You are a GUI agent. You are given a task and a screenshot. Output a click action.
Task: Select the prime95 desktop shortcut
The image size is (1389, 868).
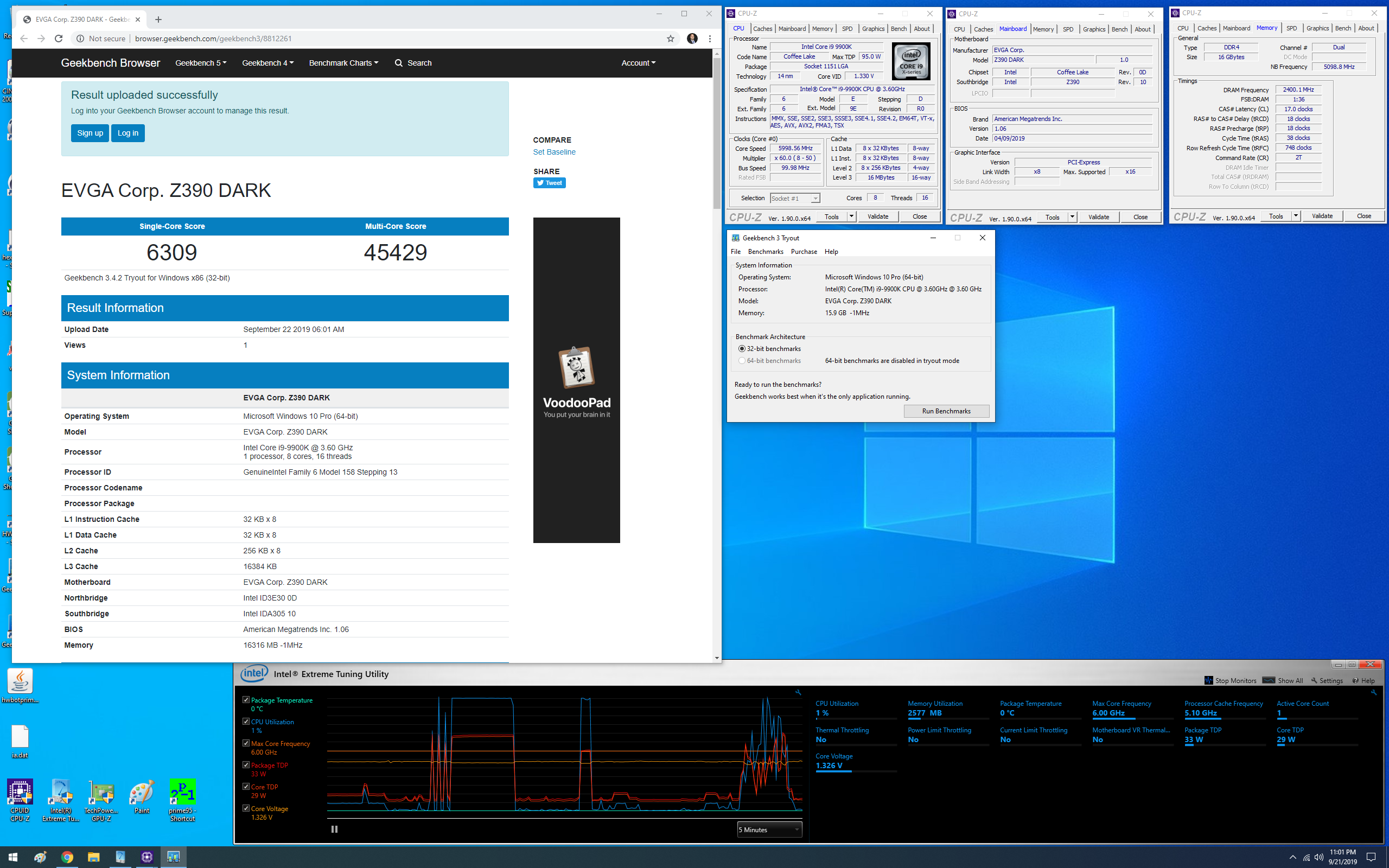point(182,800)
